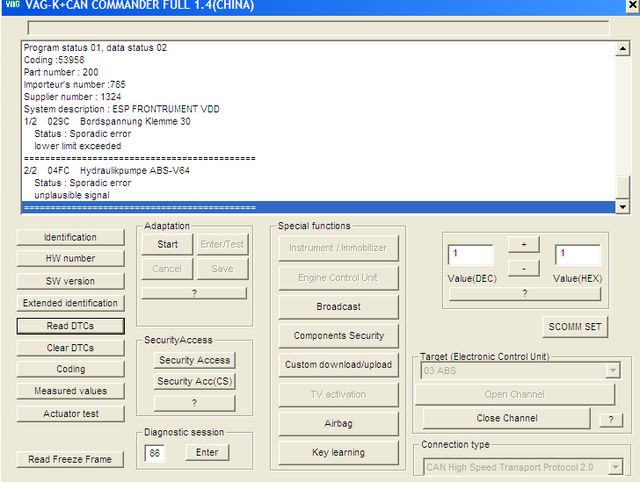This screenshot has width=640, height=482.
Task: Select the '04FC Hydraulikpumpe ABS-V64' fault line
Action: tap(107, 170)
